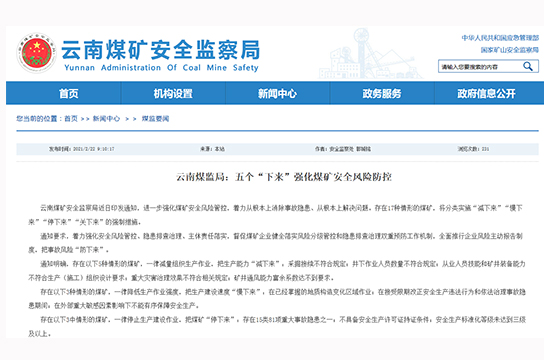Click the Yunnan Administration Of Coal Mine Safety text

point(161,68)
